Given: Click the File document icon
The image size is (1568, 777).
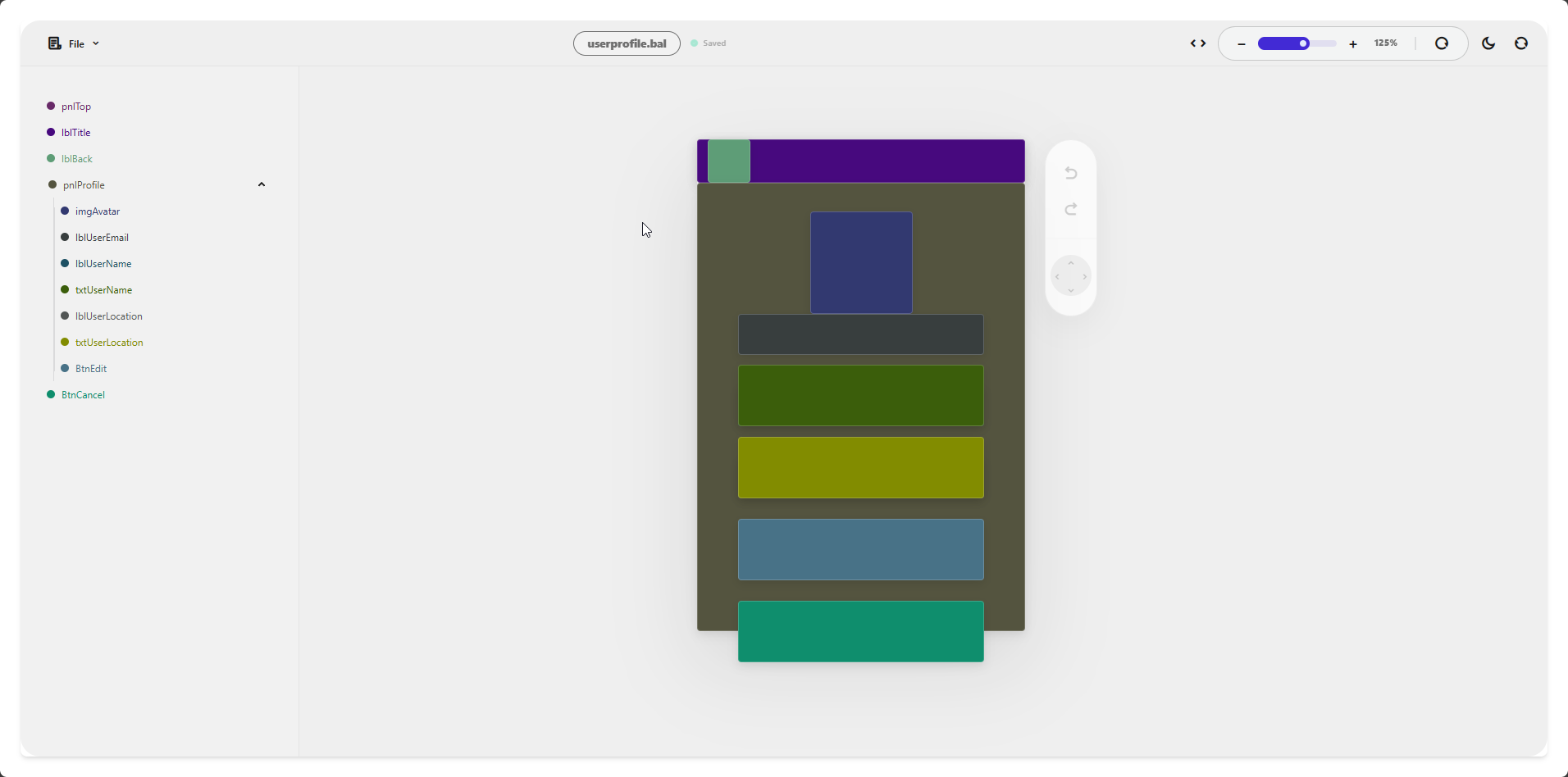Looking at the screenshot, I should [54, 43].
